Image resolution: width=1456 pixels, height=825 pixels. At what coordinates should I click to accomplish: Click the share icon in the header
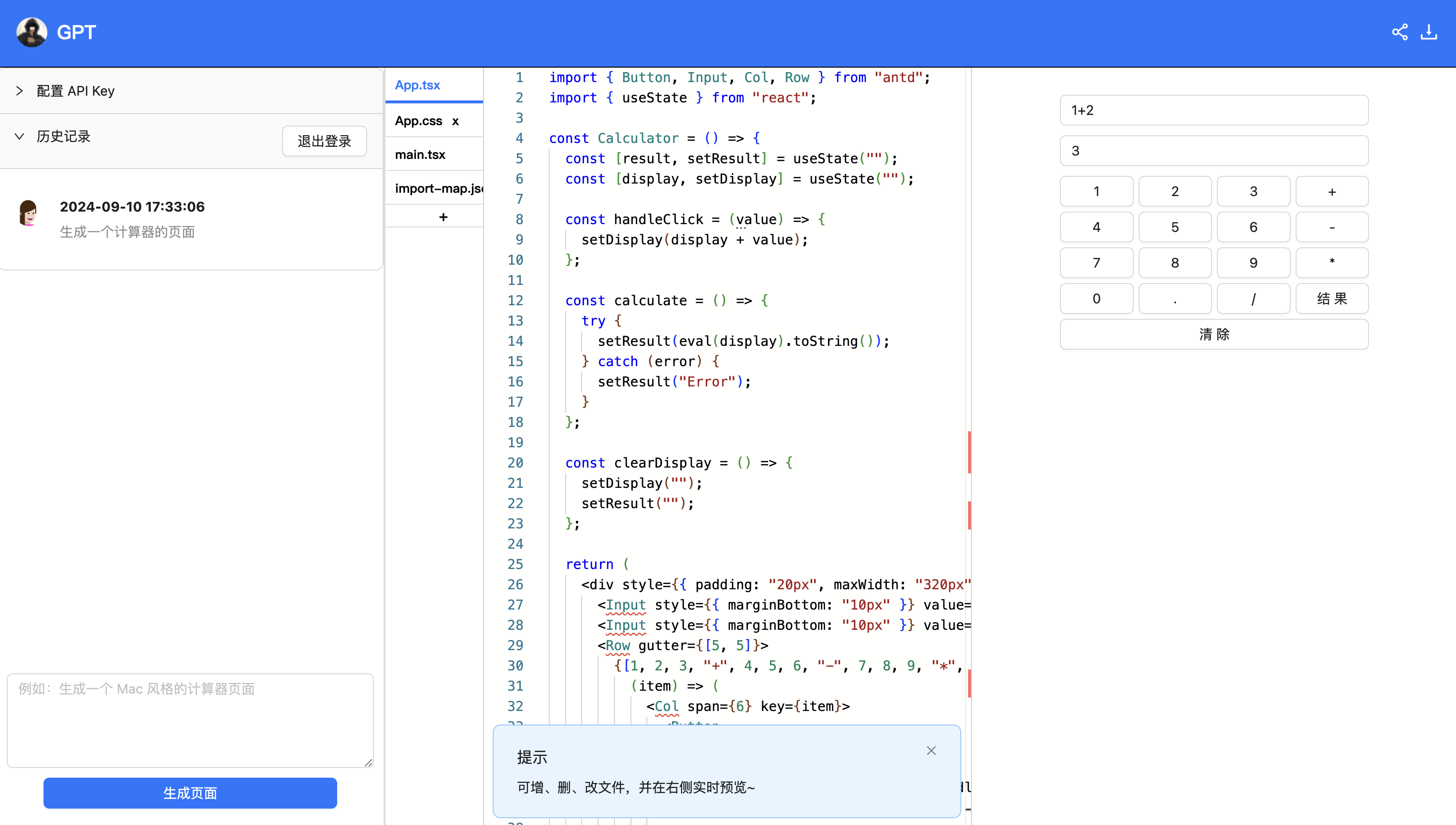click(1400, 32)
